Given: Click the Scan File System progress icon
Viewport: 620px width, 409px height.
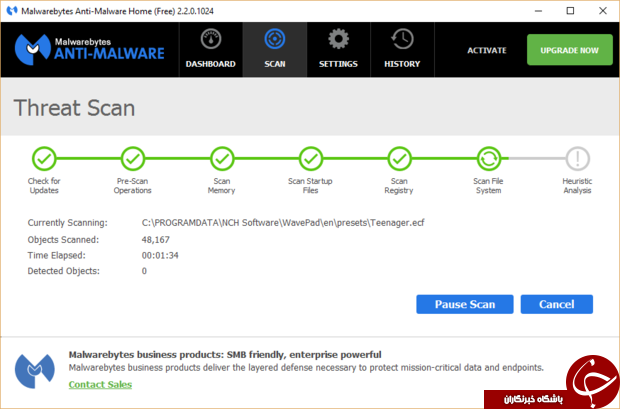Looking at the screenshot, I should (489, 159).
